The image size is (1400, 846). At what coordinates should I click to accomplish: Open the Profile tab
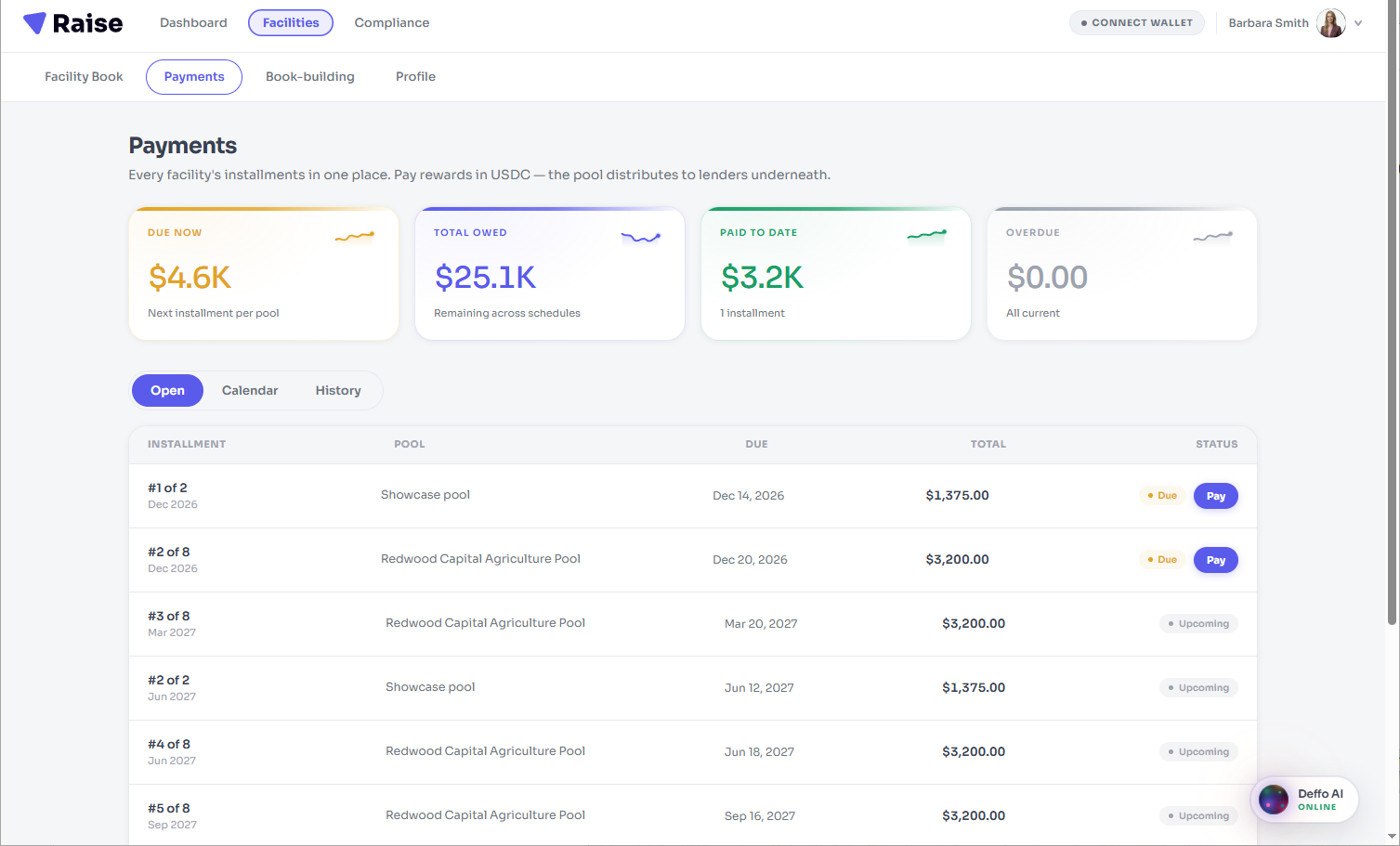click(415, 77)
